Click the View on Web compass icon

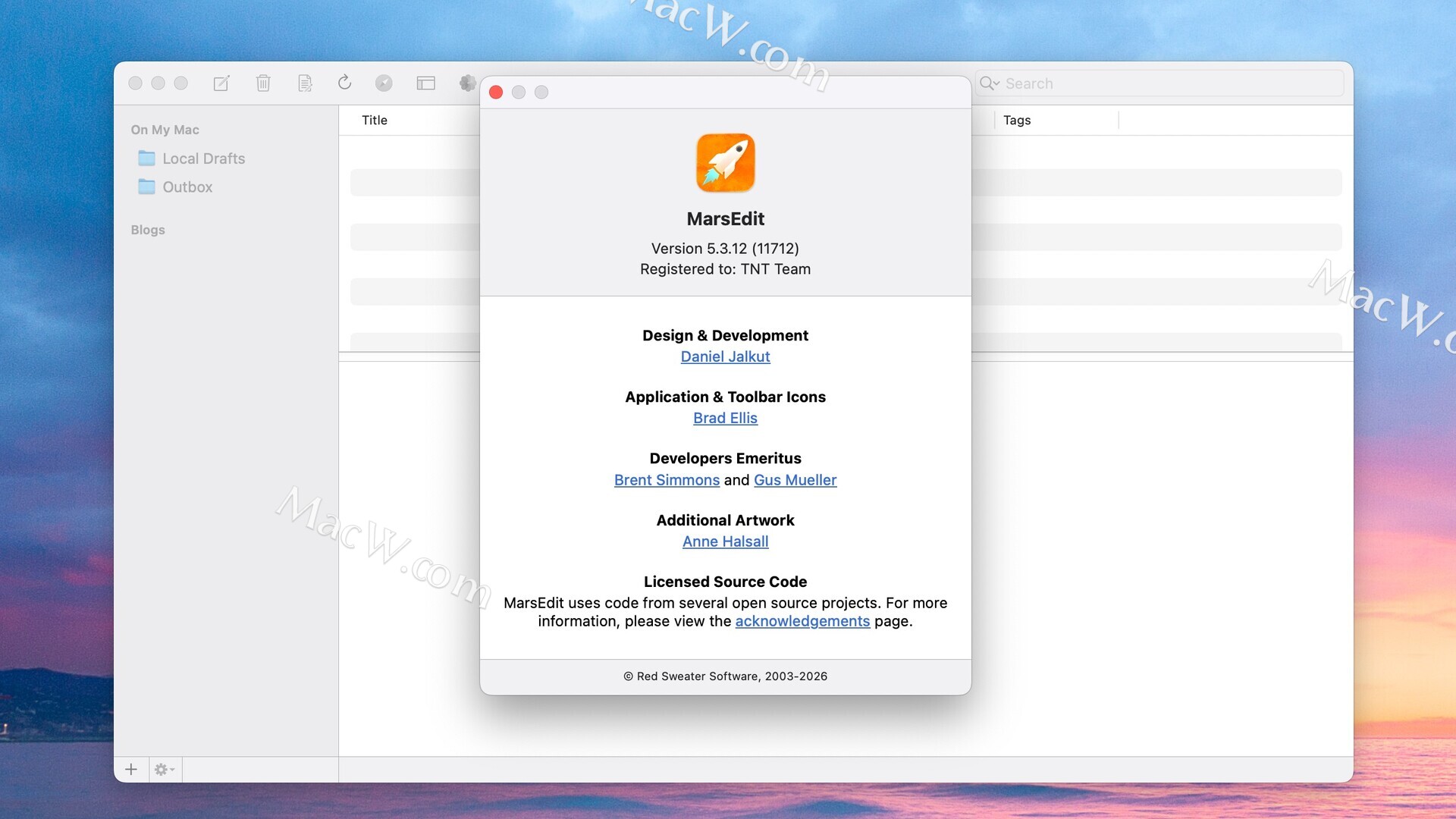click(x=384, y=83)
